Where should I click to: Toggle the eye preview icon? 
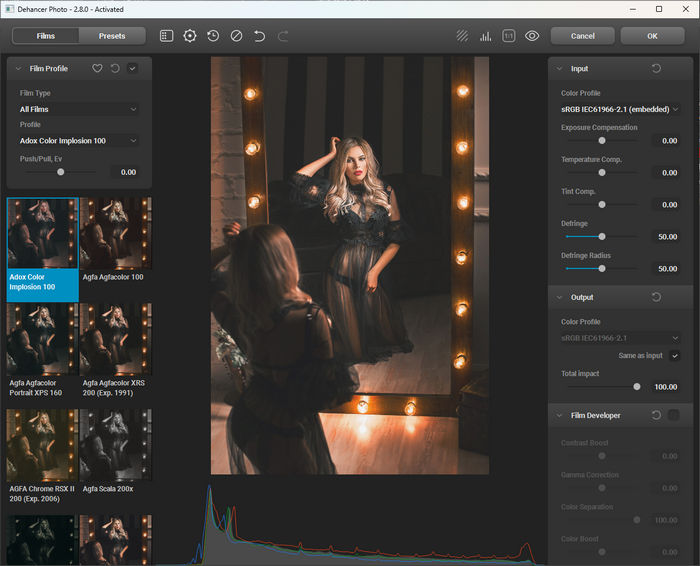pos(532,36)
